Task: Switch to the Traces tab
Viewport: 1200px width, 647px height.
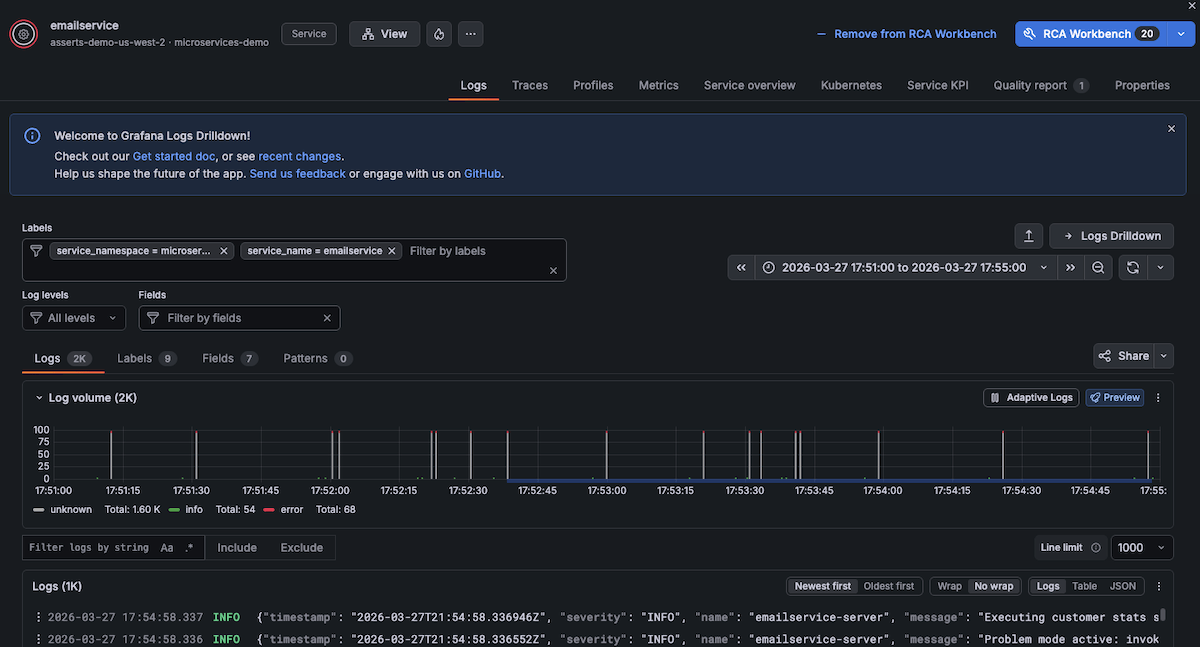Action: point(530,85)
